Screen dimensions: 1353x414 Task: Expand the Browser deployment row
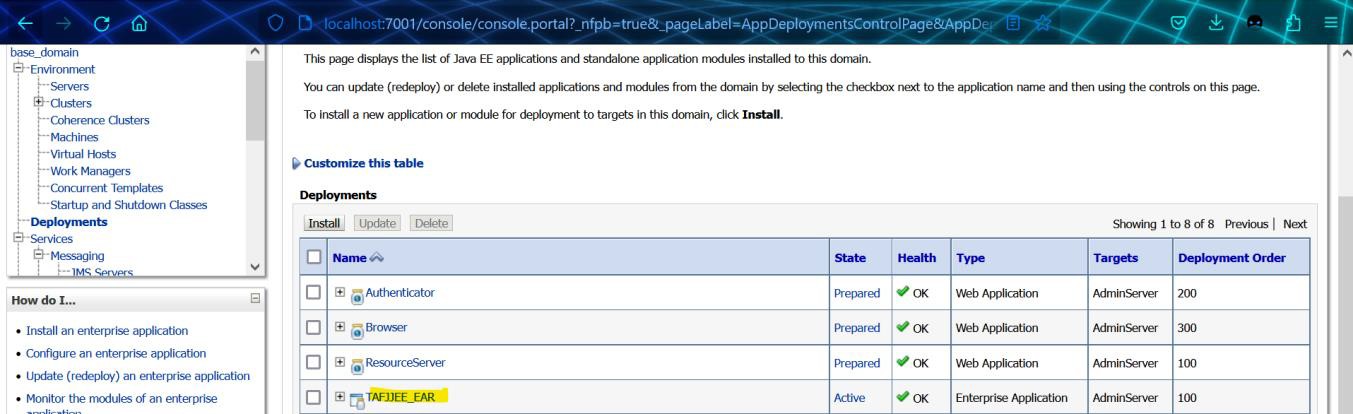pyautogui.click(x=341, y=328)
